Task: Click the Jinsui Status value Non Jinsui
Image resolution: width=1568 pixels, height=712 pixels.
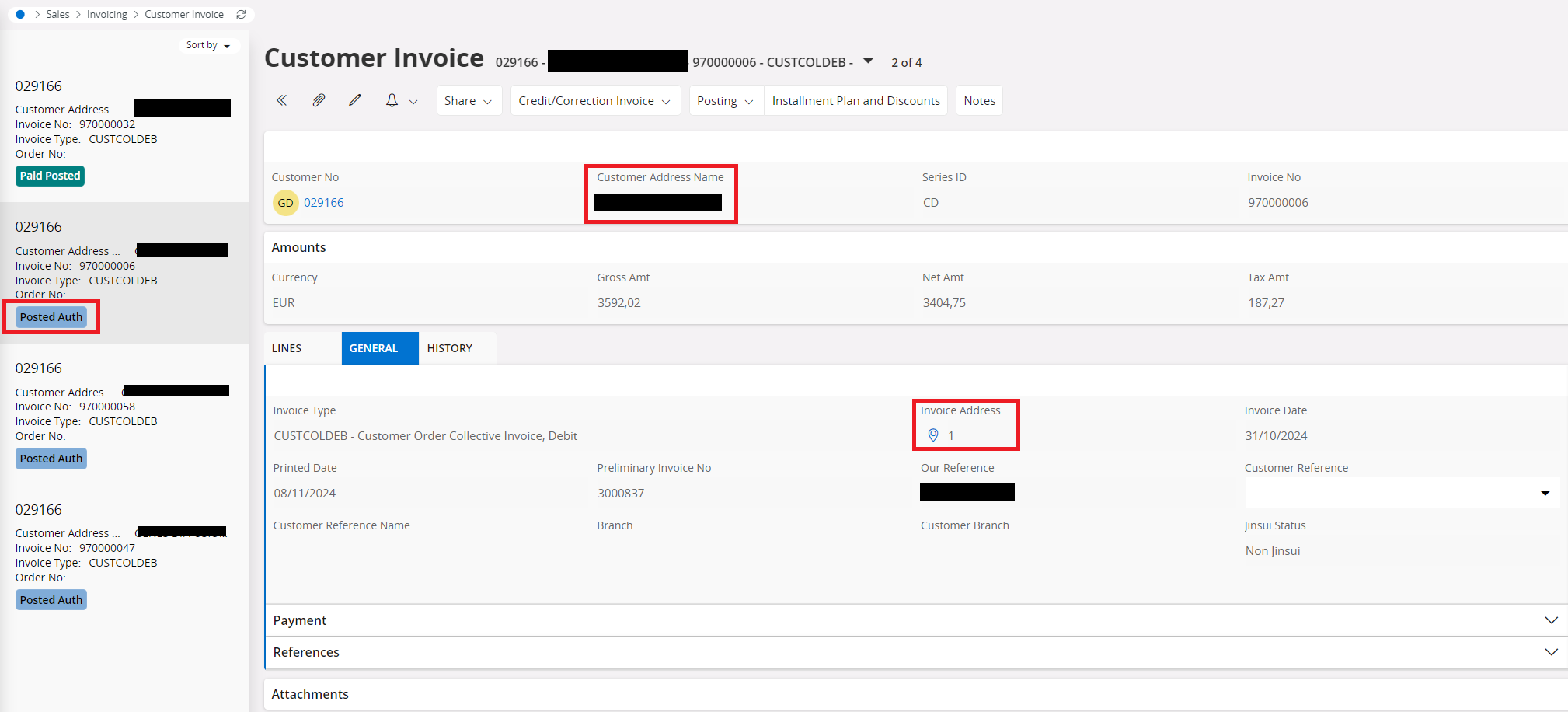Action: (1273, 551)
